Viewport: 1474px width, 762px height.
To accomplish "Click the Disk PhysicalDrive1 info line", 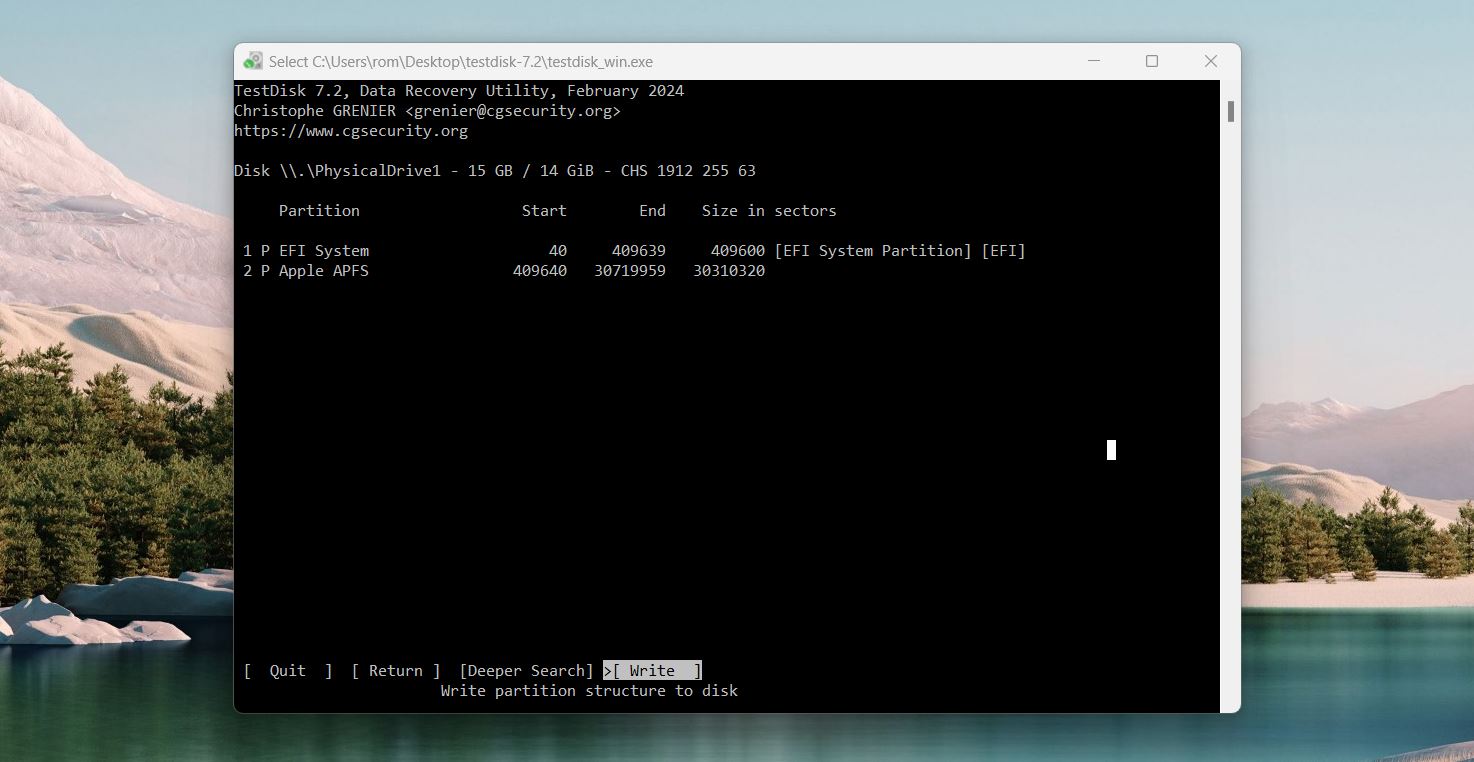I will click(495, 171).
